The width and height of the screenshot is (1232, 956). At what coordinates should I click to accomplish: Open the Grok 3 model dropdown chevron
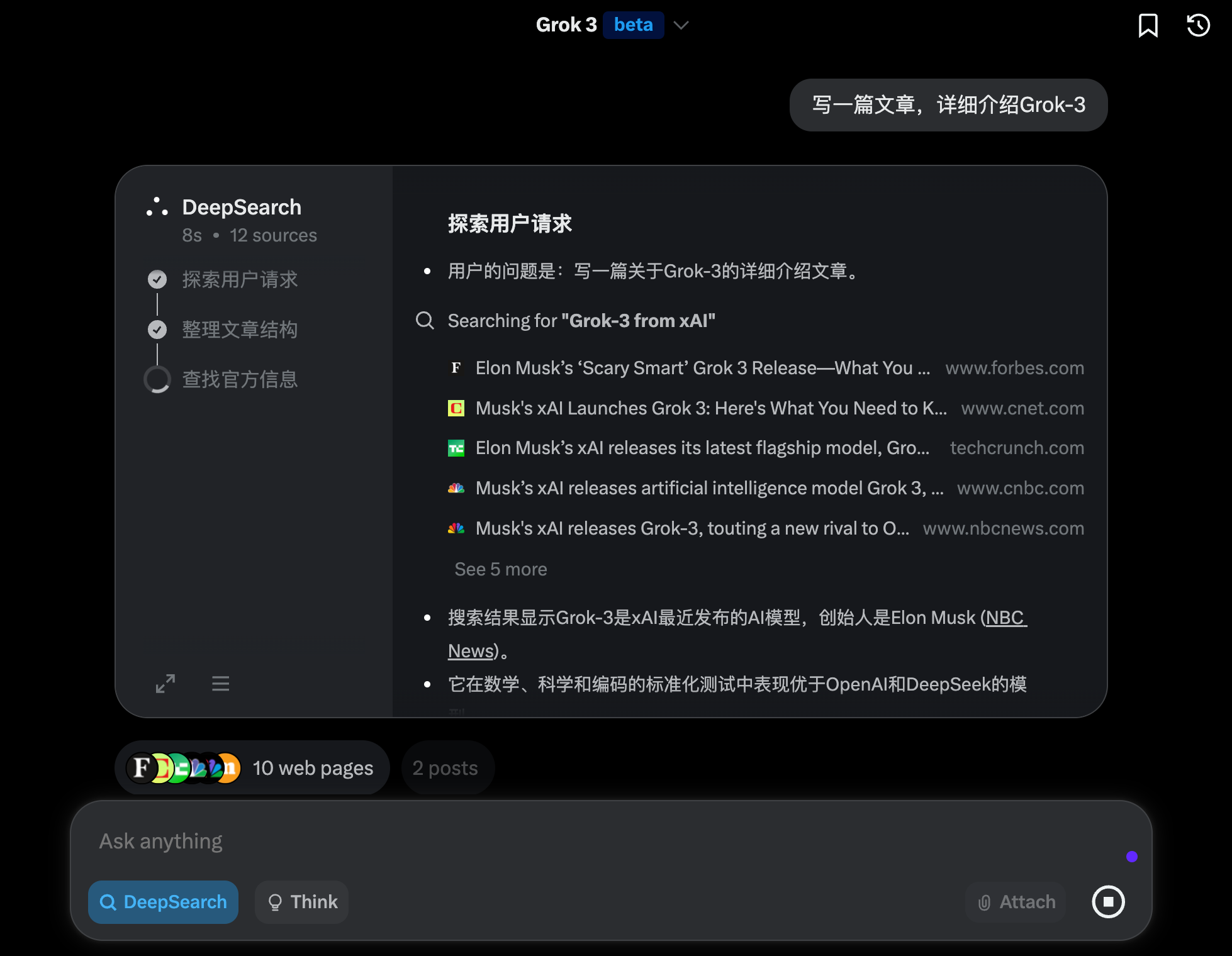[x=681, y=25]
